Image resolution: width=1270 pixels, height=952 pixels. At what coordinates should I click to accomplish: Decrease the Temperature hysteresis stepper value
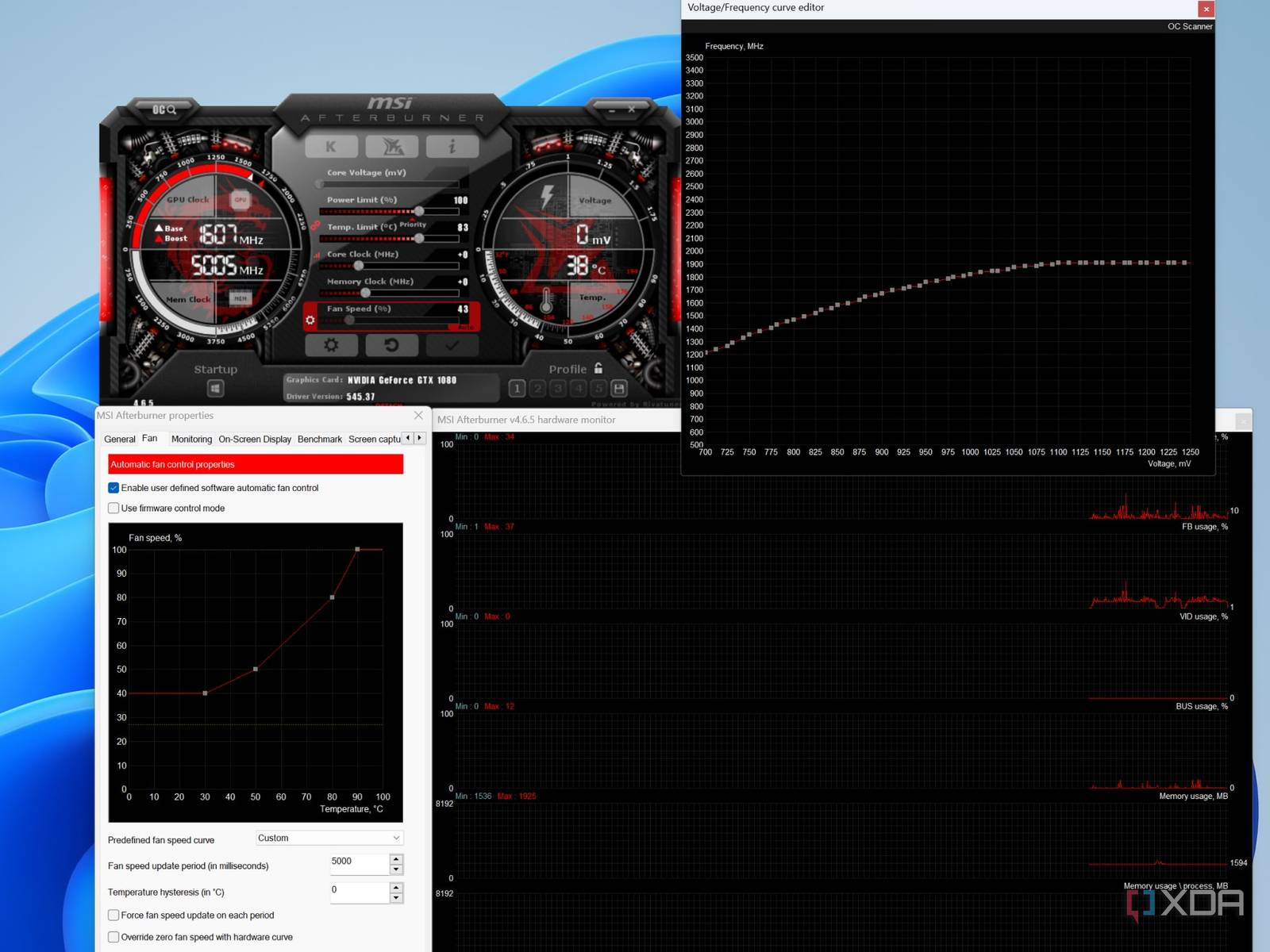click(x=396, y=899)
